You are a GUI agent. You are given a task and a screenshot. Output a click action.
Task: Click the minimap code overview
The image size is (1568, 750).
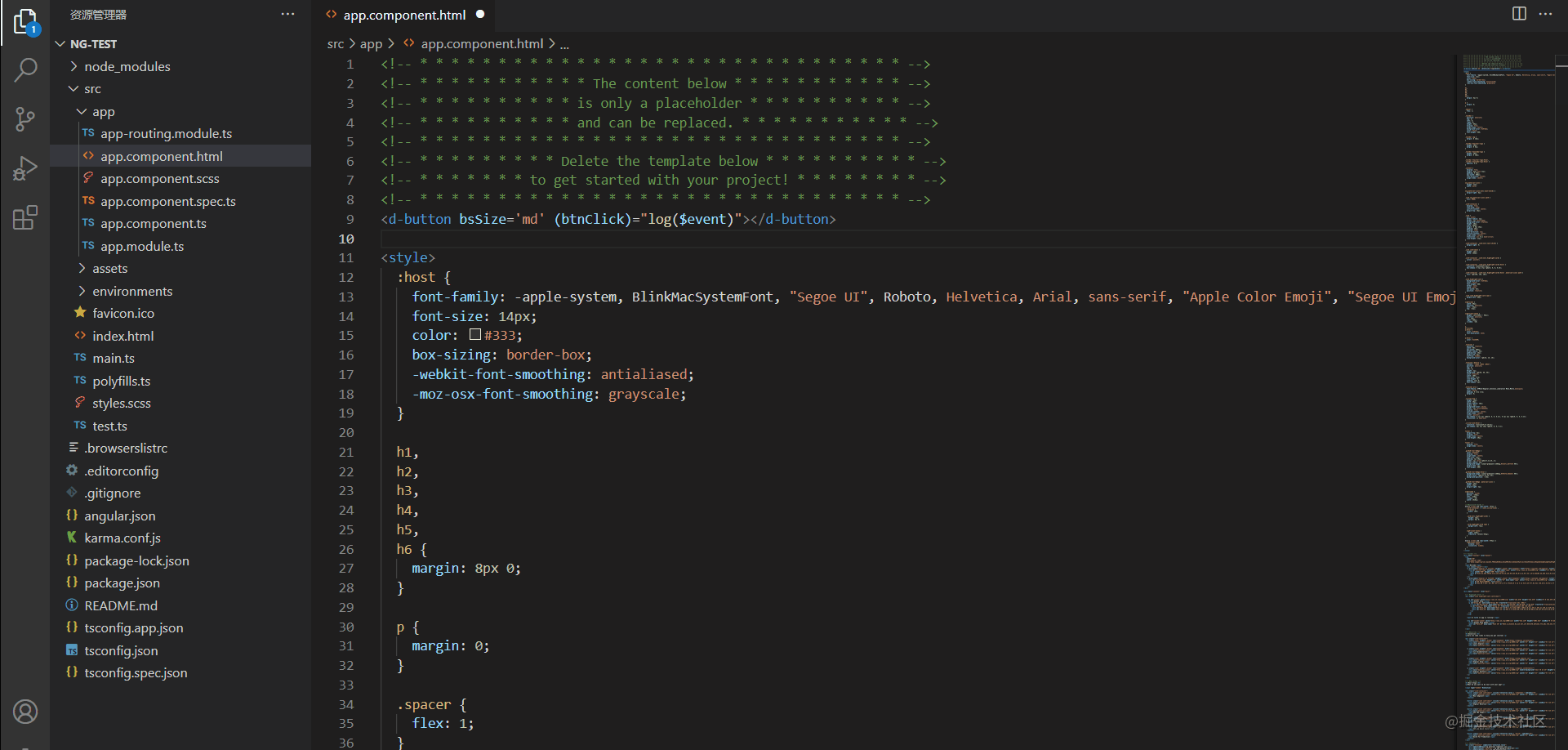tap(1507, 400)
